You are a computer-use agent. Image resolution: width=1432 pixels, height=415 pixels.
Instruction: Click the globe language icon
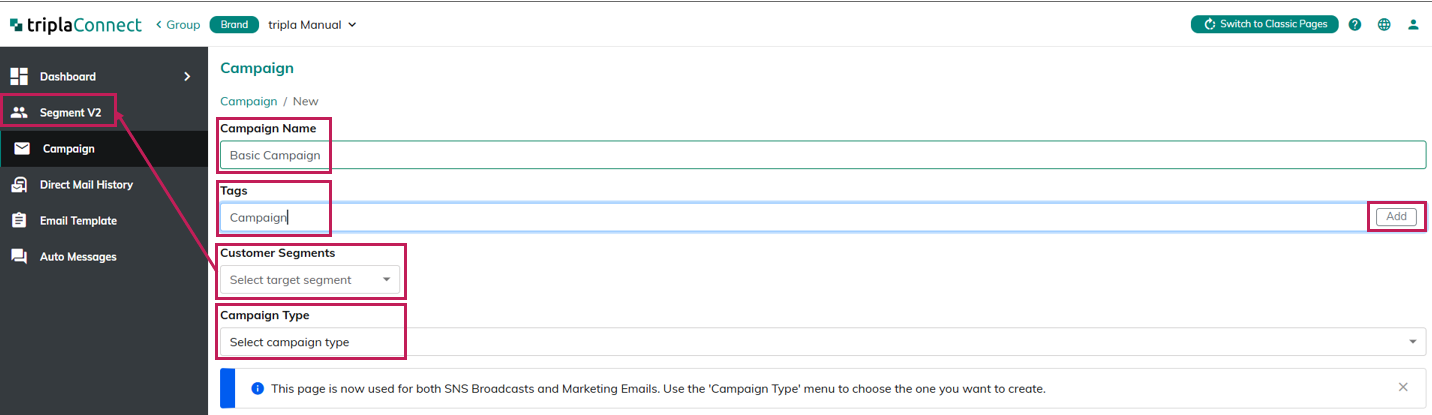pos(1384,25)
